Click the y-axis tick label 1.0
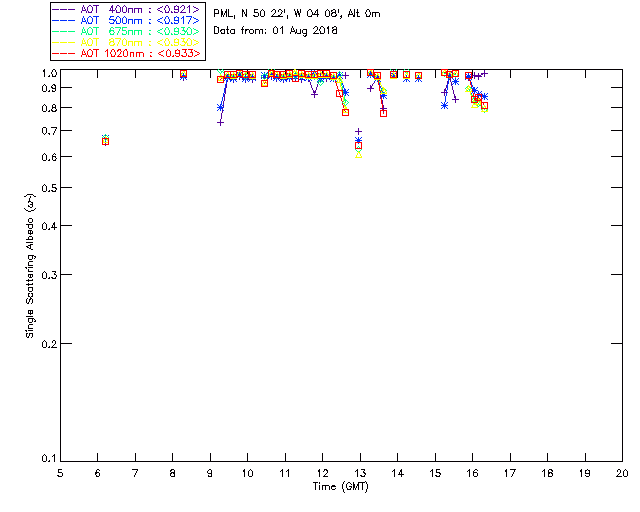The height and width of the screenshot is (512, 640). tap(49, 73)
